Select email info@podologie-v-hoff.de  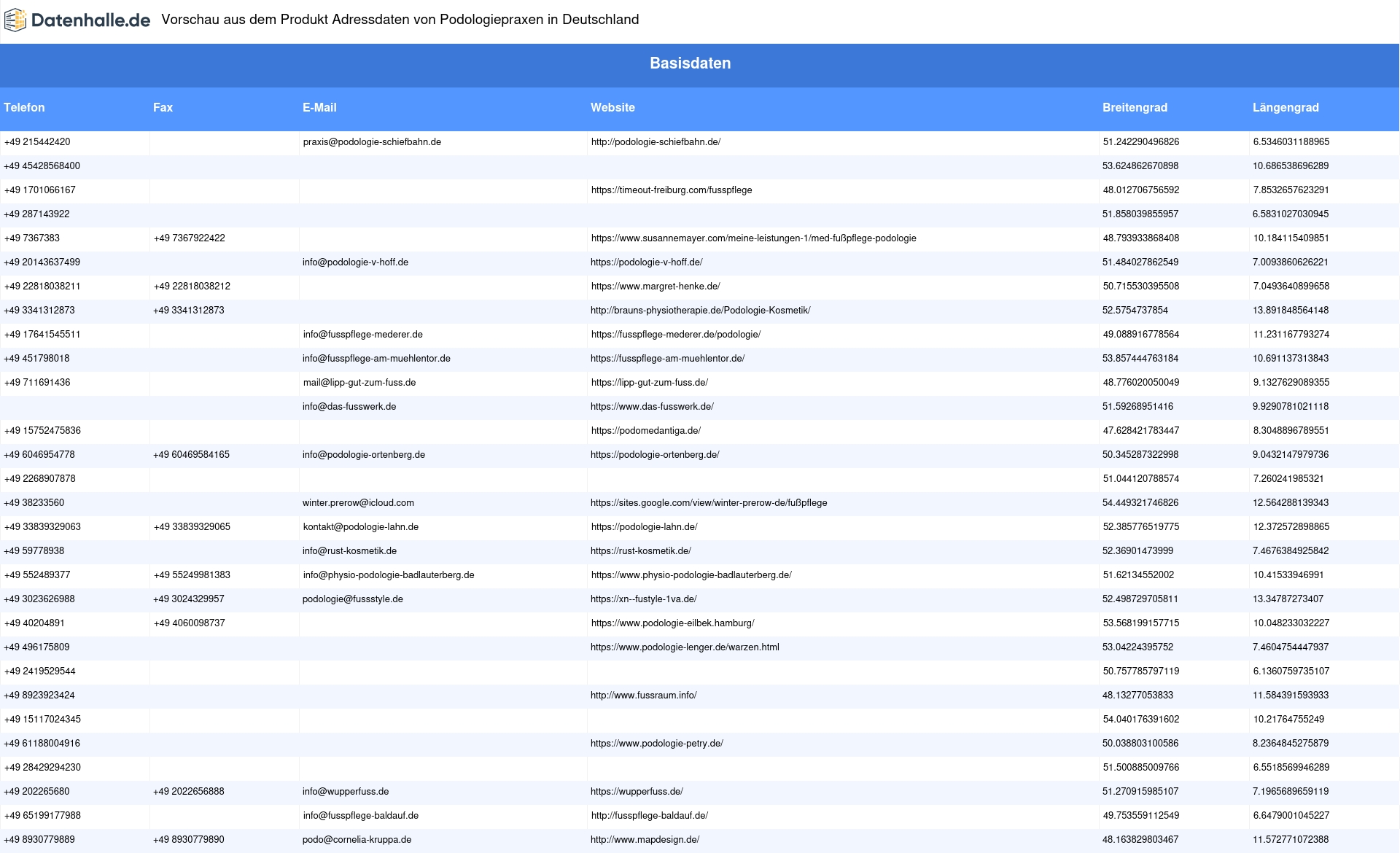click(355, 262)
